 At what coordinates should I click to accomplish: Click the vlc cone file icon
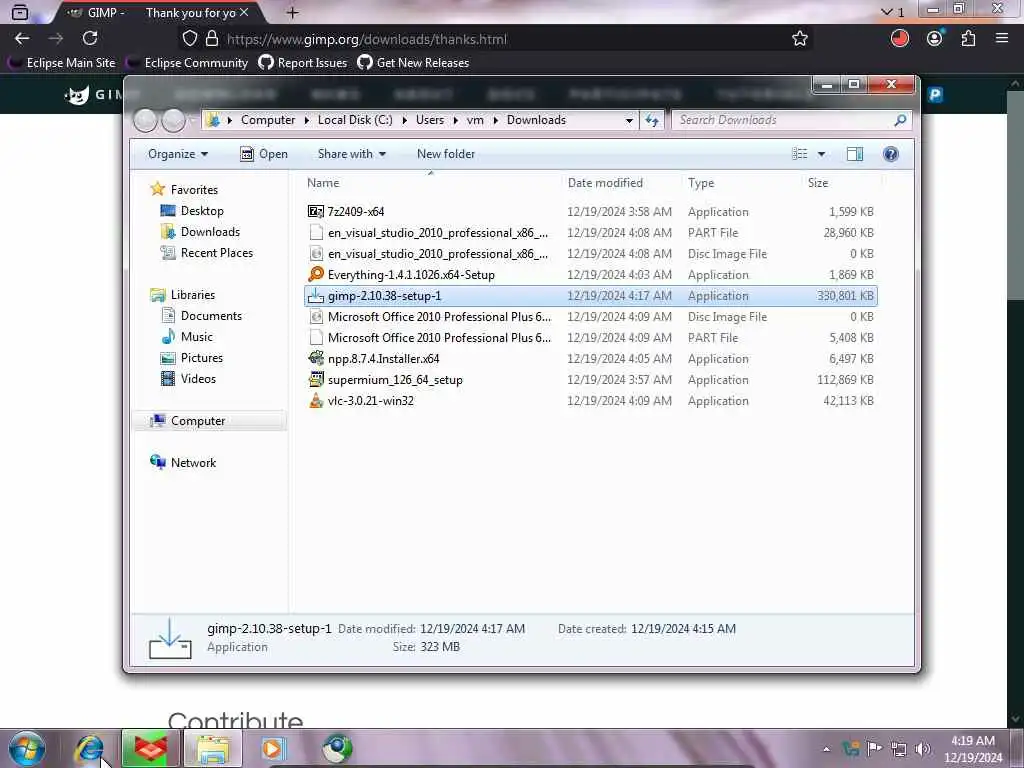click(x=315, y=400)
